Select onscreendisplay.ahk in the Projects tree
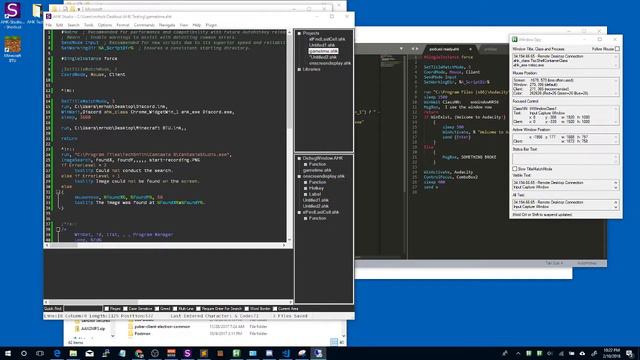Image resolution: width=640 pixels, height=360 pixels. (x=330, y=63)
